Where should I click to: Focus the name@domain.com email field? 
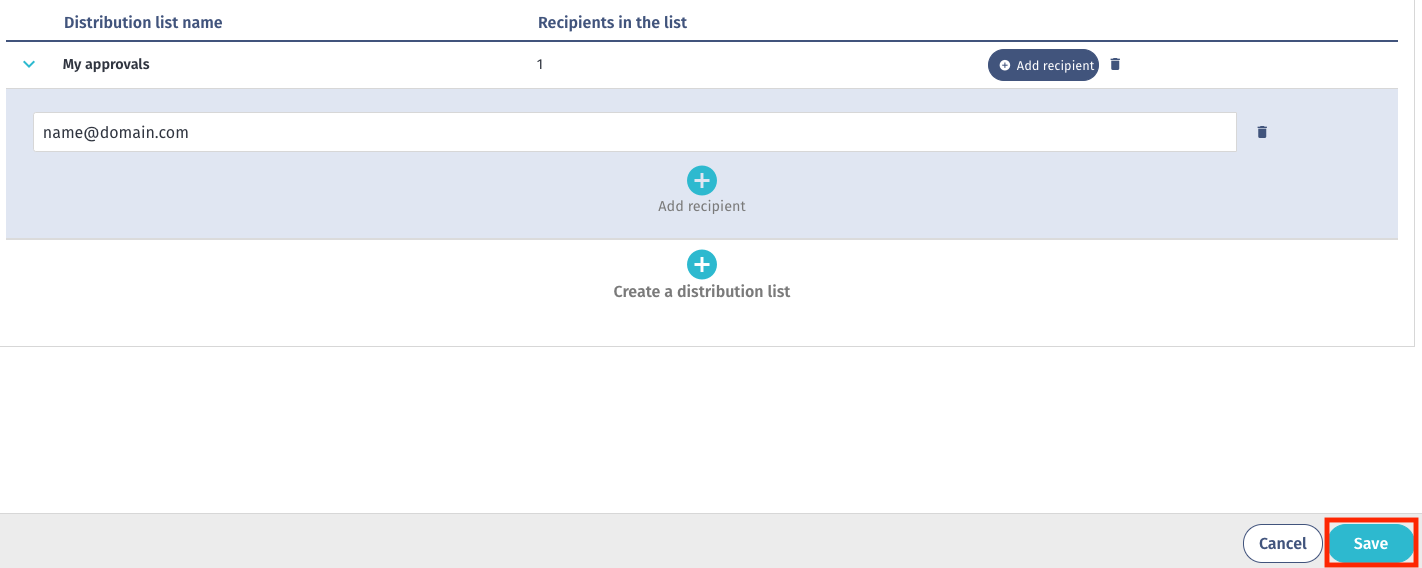[635, 132]
